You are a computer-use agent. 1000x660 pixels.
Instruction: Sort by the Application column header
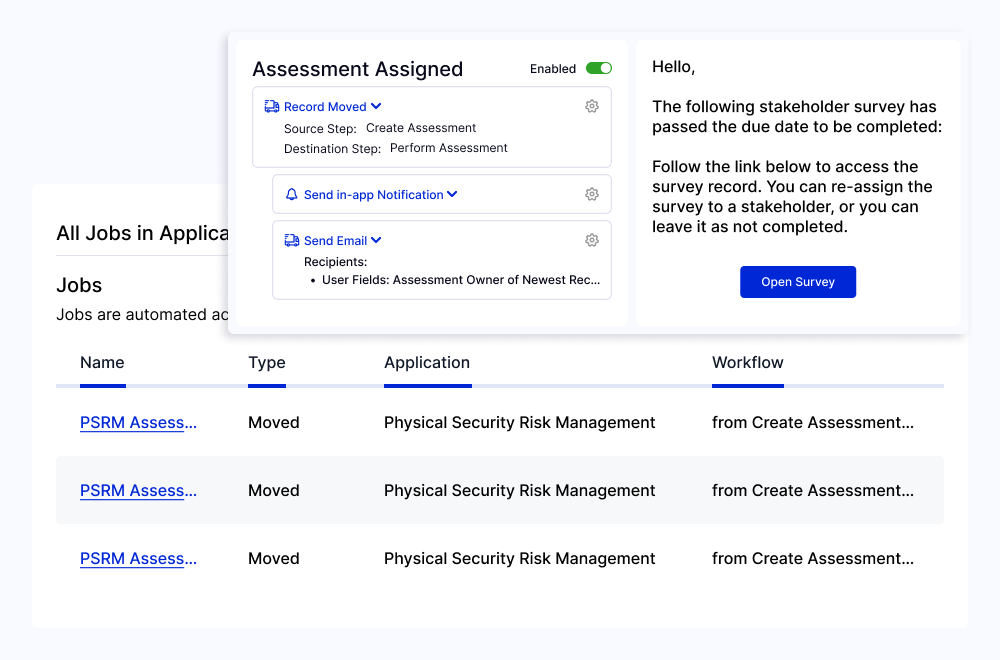pyautogui.click(x=427, y=362)
